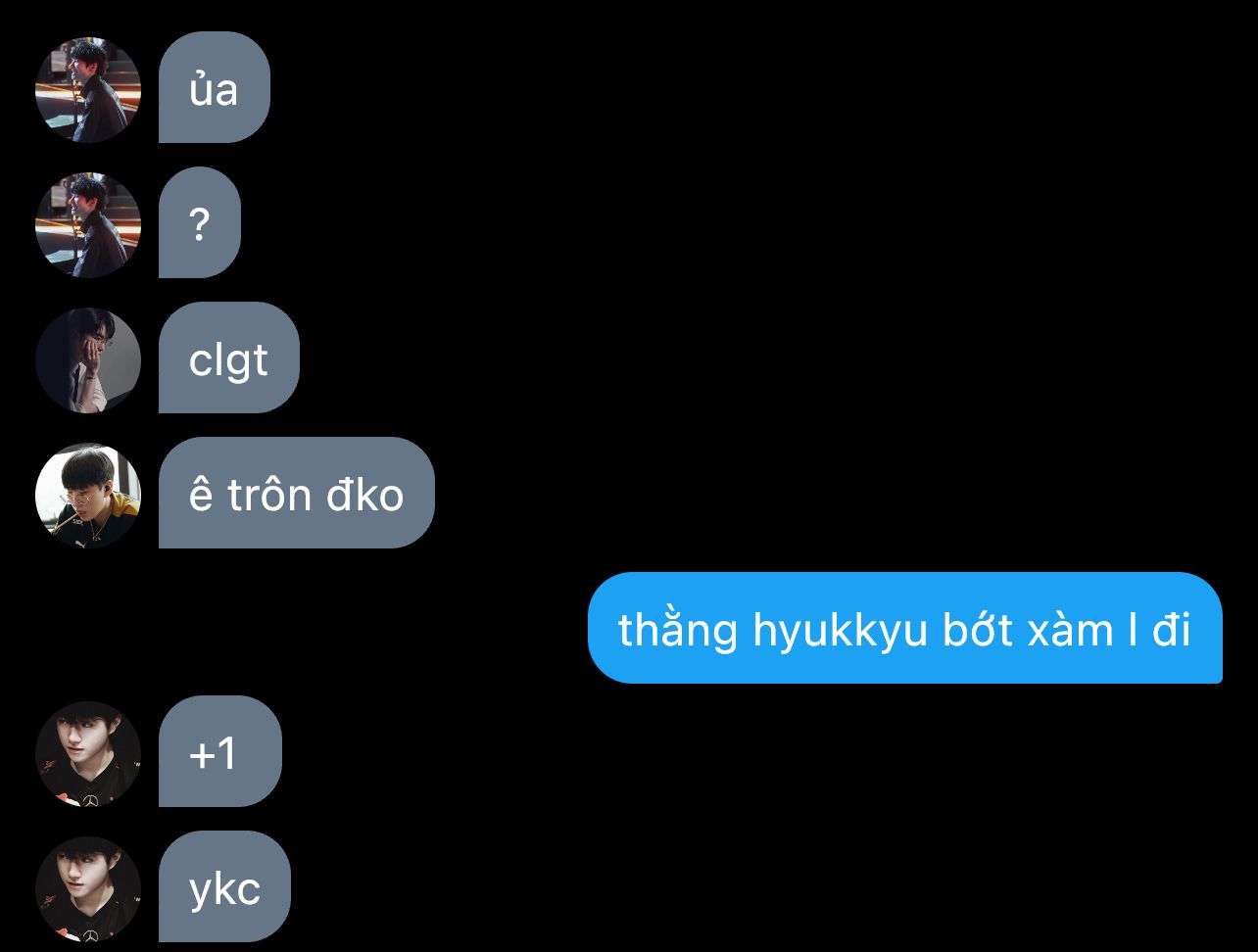
Task: Click the final "đi" in blue message
Action: (1172, 630)
